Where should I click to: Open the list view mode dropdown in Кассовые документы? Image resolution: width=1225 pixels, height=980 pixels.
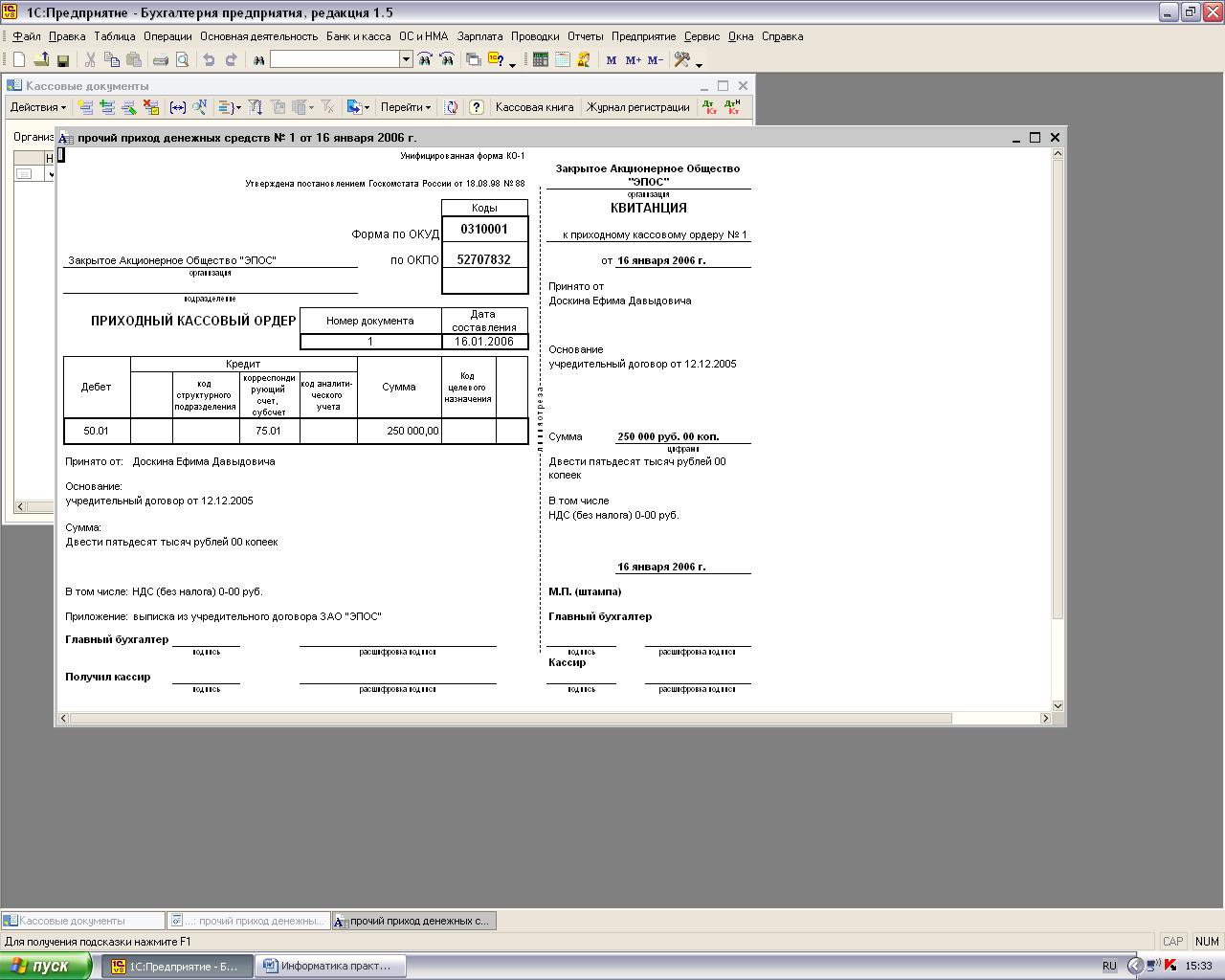(229, 107)
